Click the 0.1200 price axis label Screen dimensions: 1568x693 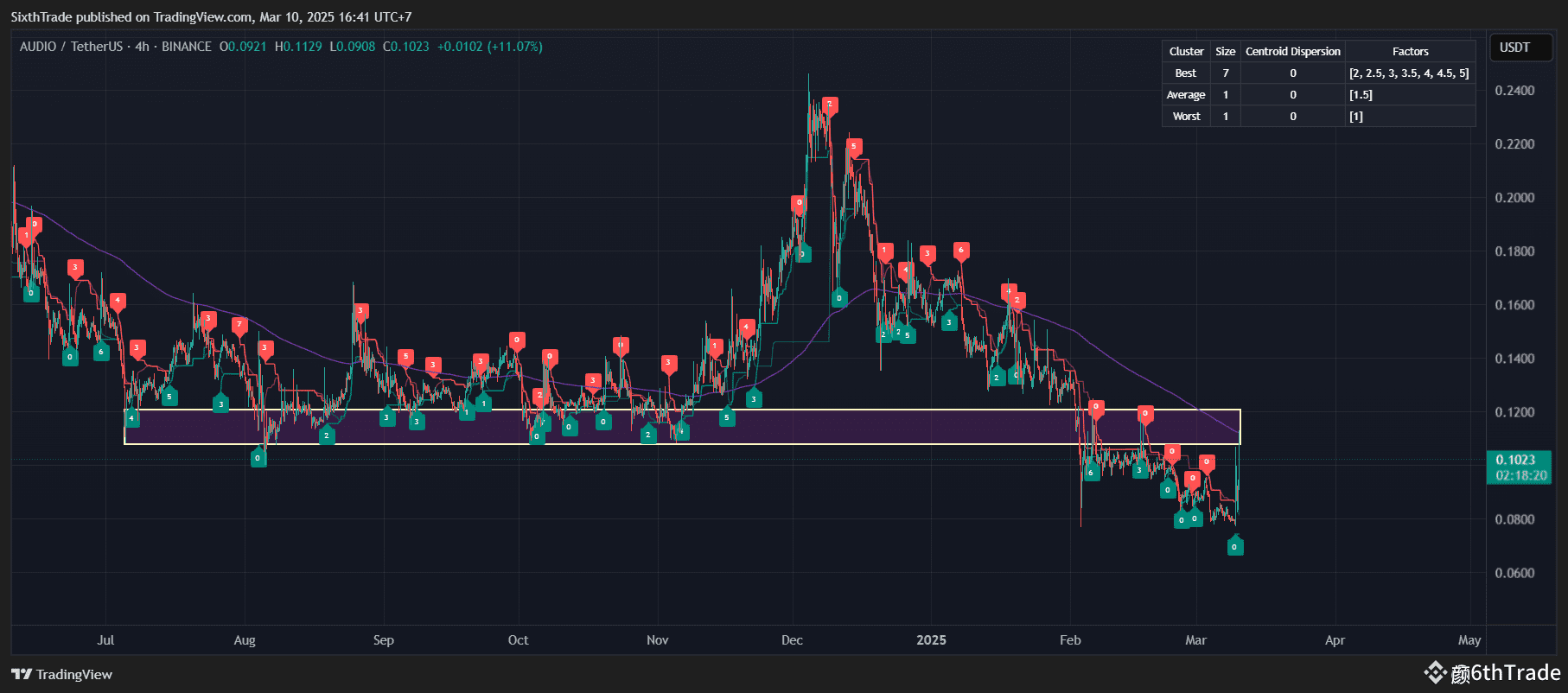[x=1515, y=412]
